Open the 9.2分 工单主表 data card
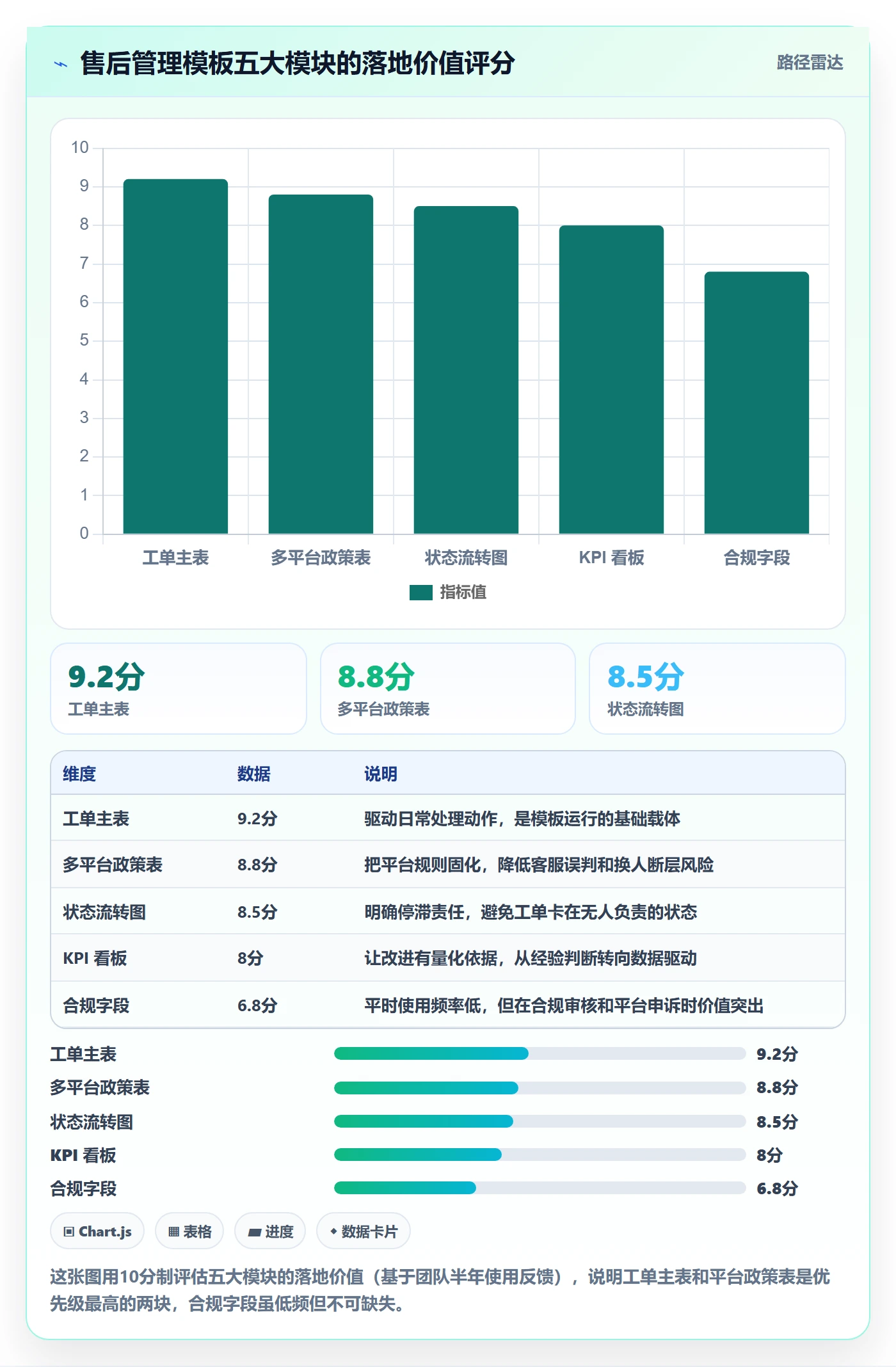The width and height of the screenshot is (896, 1367). 179,689
